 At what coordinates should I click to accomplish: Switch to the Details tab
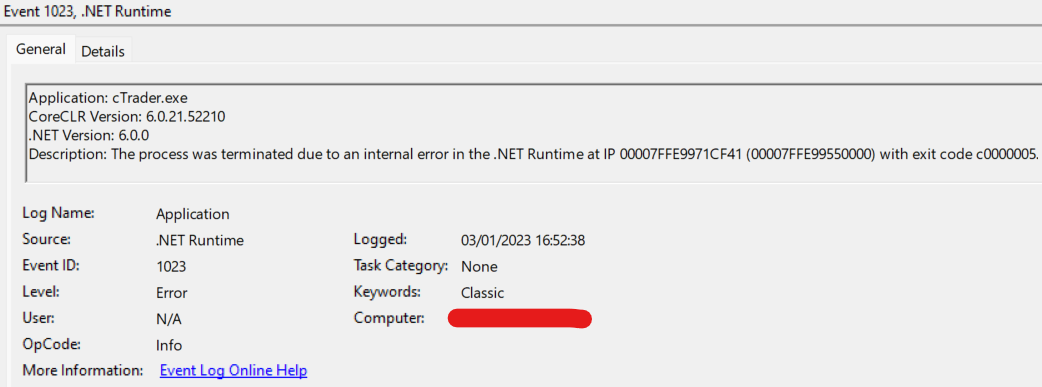click(x=103, y=51)
